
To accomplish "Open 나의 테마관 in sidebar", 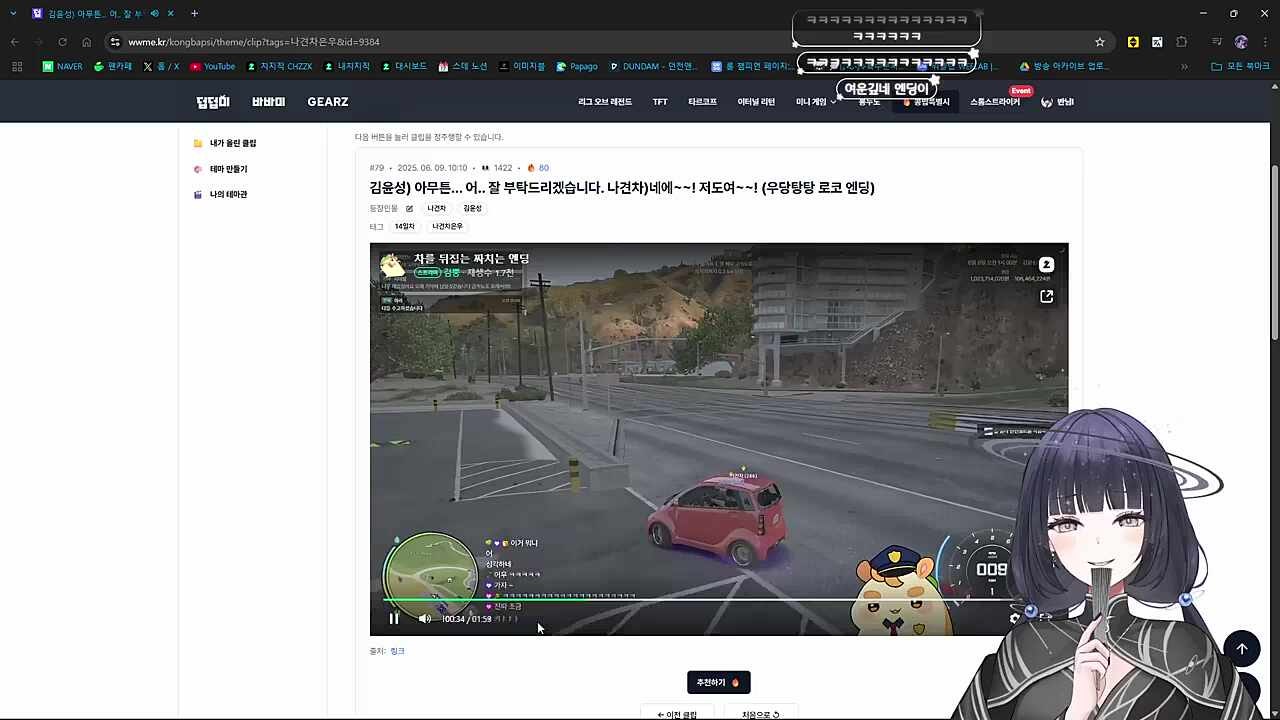I will tap(228, 194).
